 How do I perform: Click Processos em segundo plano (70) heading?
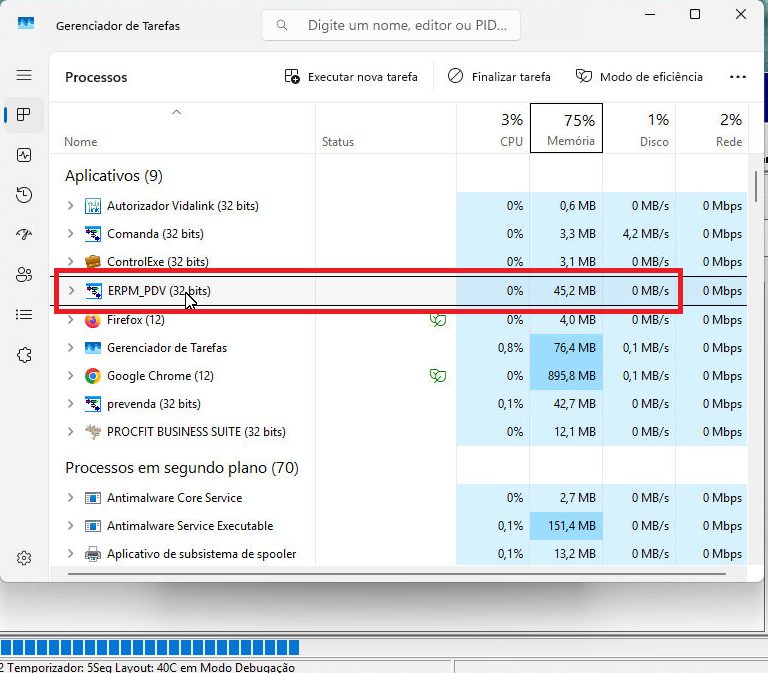(x=182, y=468)
